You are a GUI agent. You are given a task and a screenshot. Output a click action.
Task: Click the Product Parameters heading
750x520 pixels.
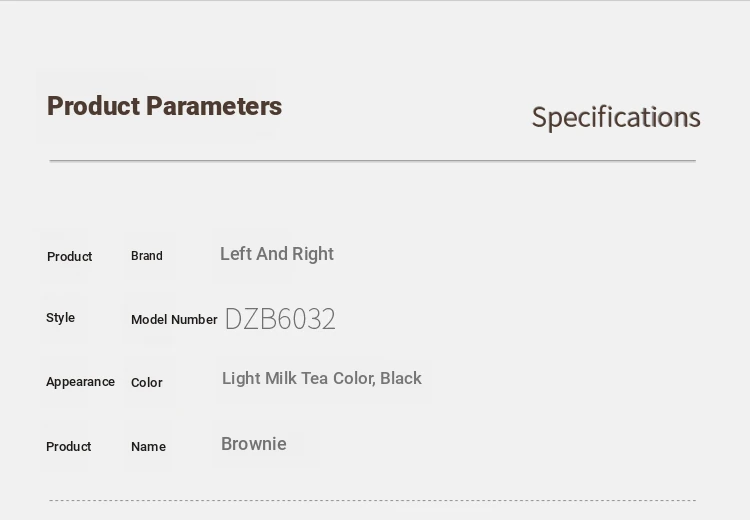(x=165, y=106)
